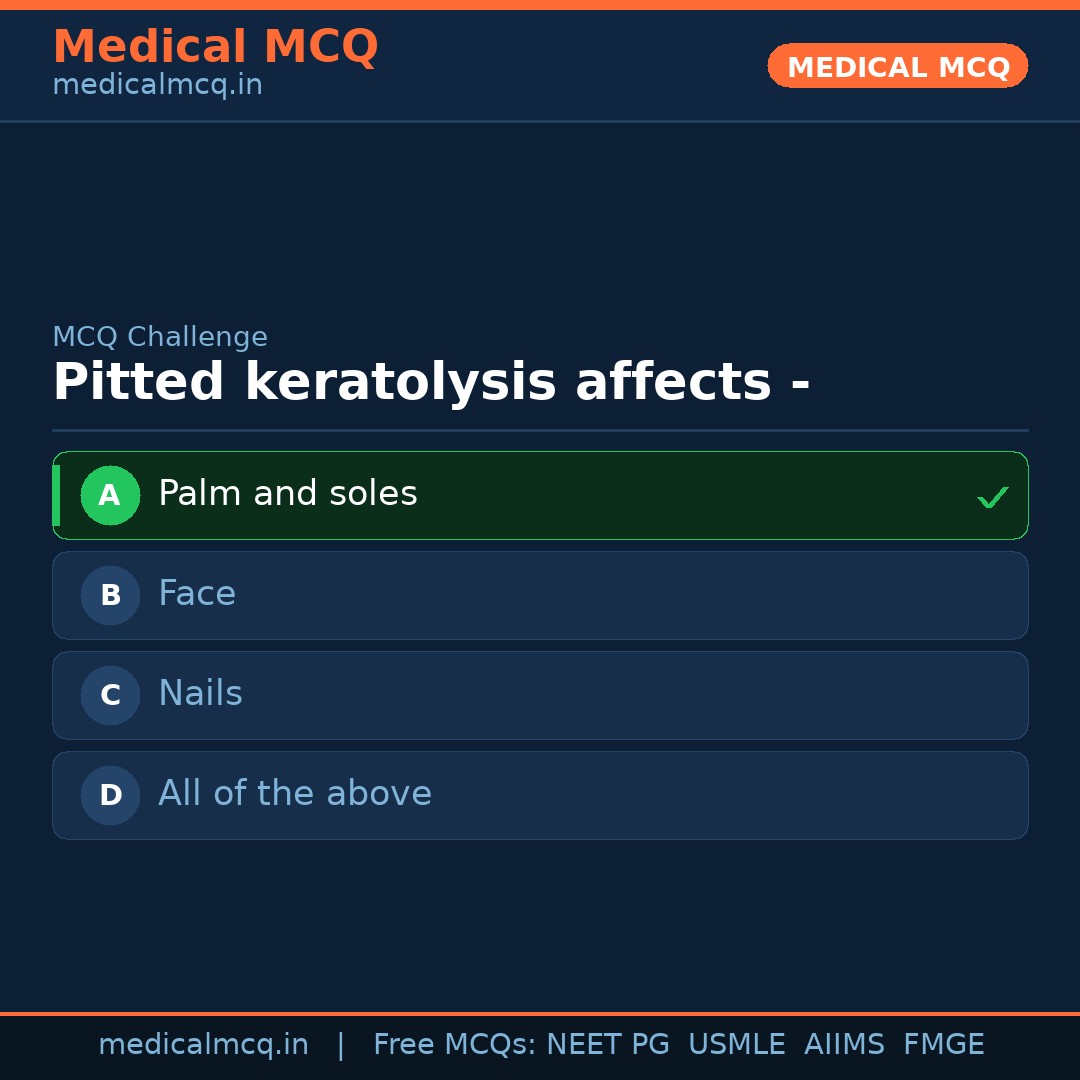The width and height of the screenshot is (1080, 1080).
Task: Click 'FMGE' in the footer
Action: click(943, 1045)
